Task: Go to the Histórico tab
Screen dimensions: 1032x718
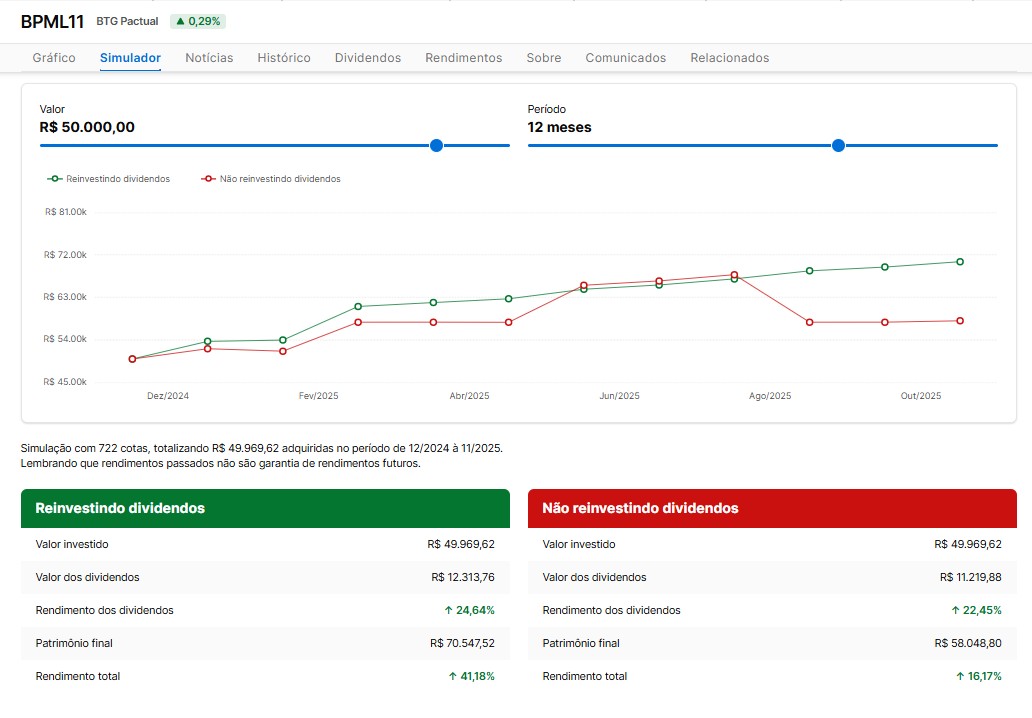Action: coord(284,58)
